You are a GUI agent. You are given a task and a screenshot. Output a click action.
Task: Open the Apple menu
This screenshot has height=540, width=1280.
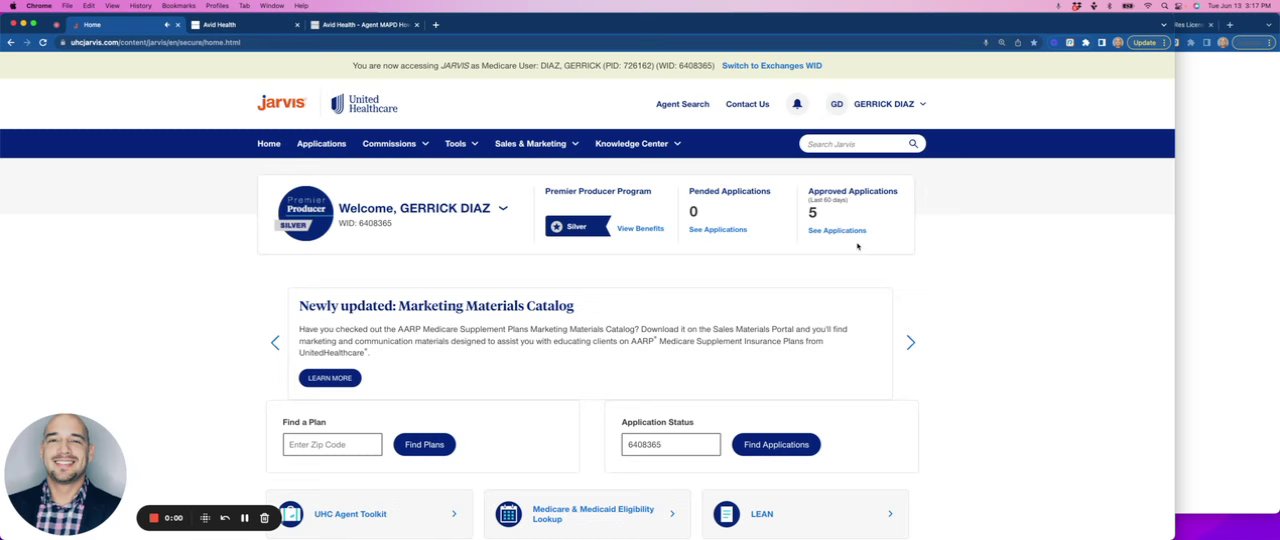click(13, 6)
